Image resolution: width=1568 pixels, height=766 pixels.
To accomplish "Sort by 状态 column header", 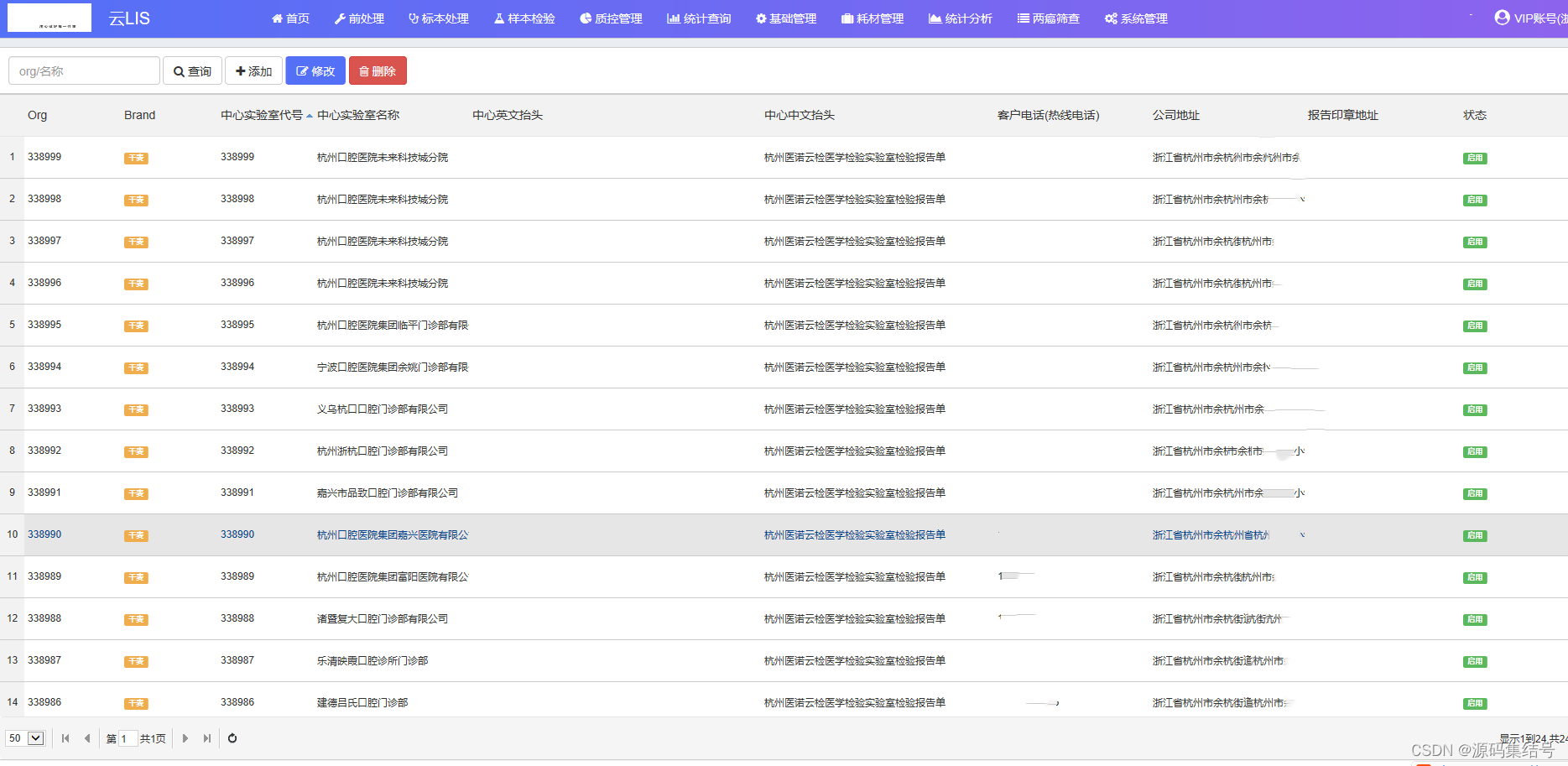I will (x=1475, y=115).
